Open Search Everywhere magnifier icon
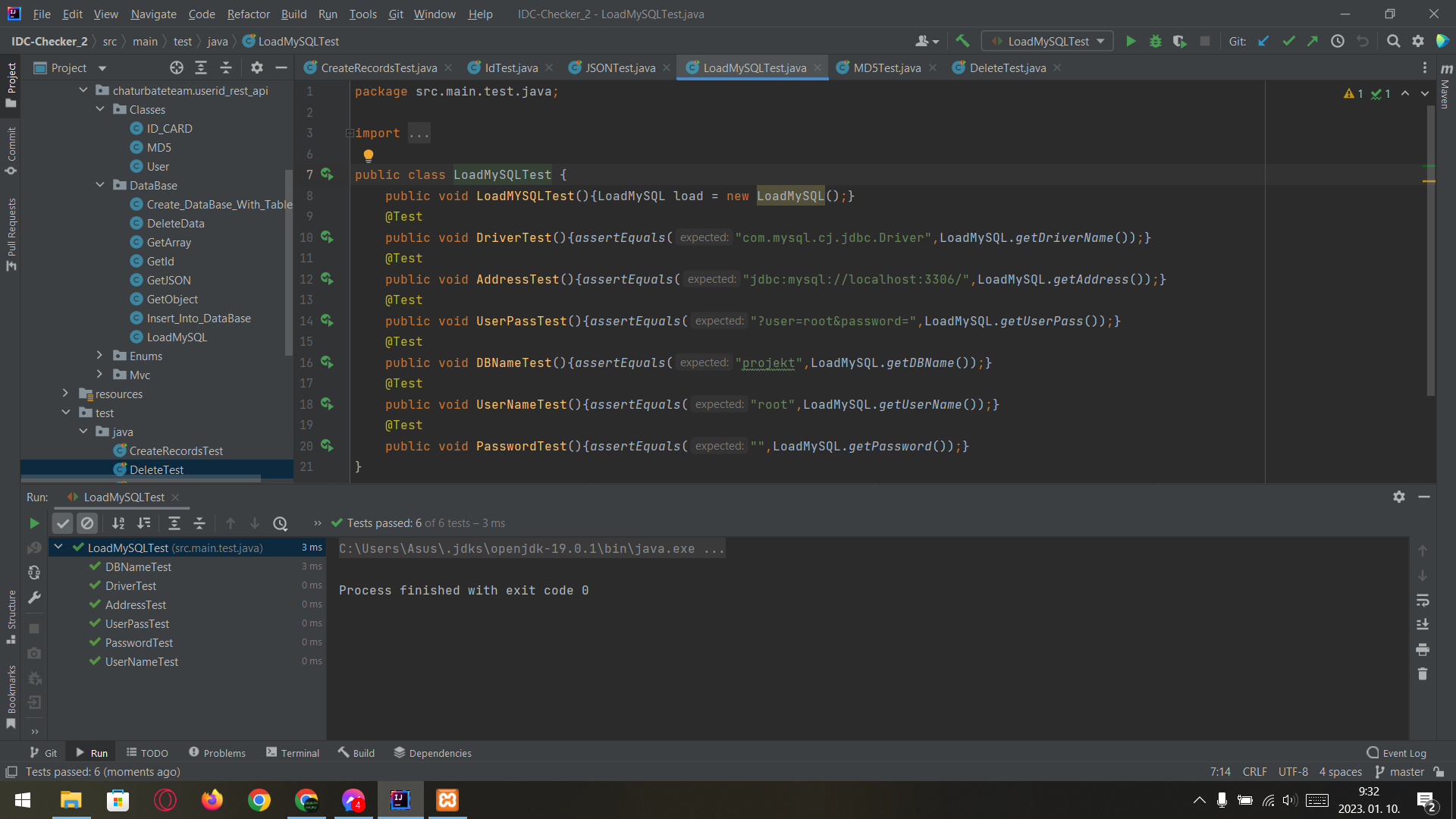The height and width of the screenshot is (819, 1456). [x=1393, y=42]
